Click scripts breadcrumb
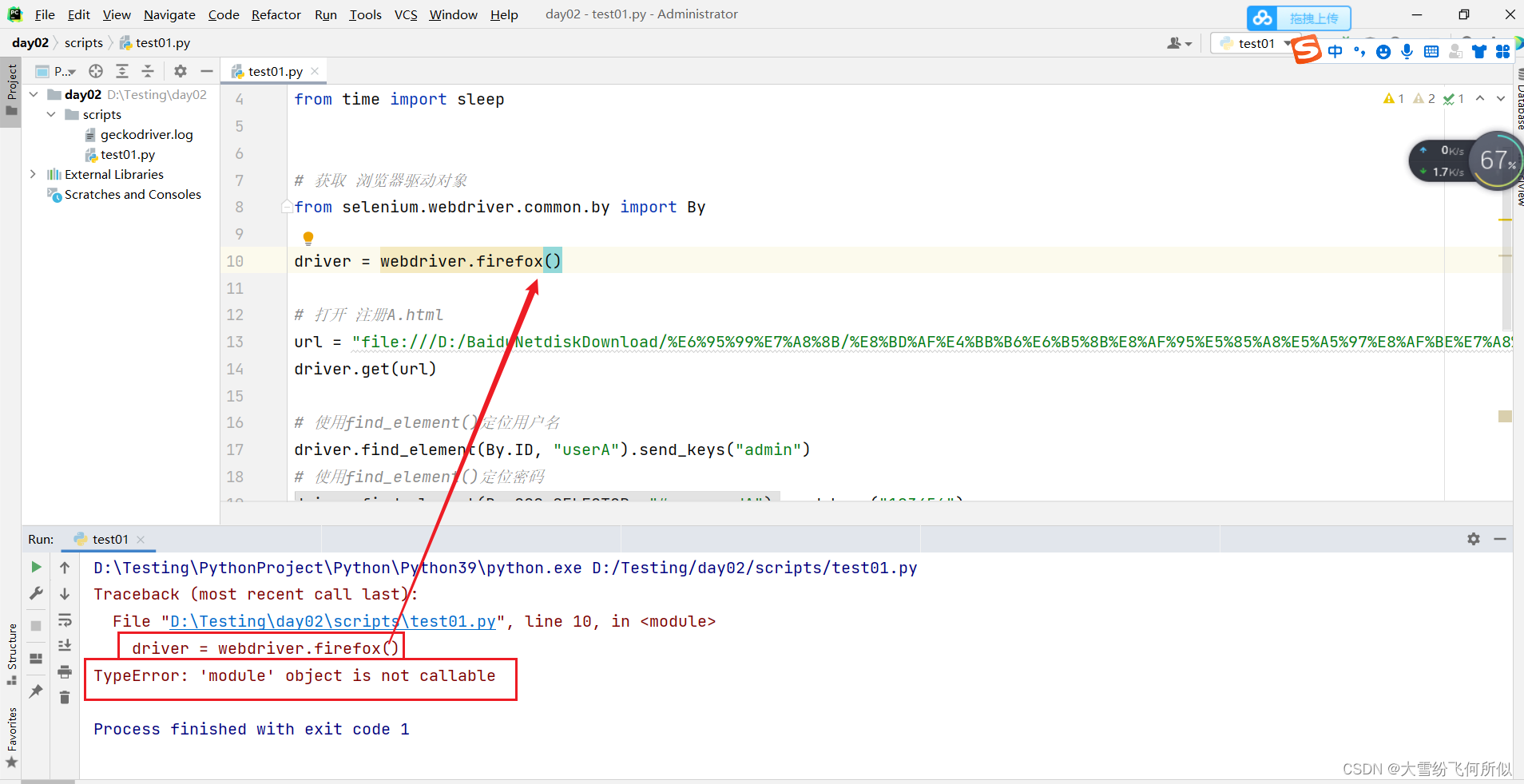Image resolution: width=1524 pixels, height=784 pixels. coord(84,43)
